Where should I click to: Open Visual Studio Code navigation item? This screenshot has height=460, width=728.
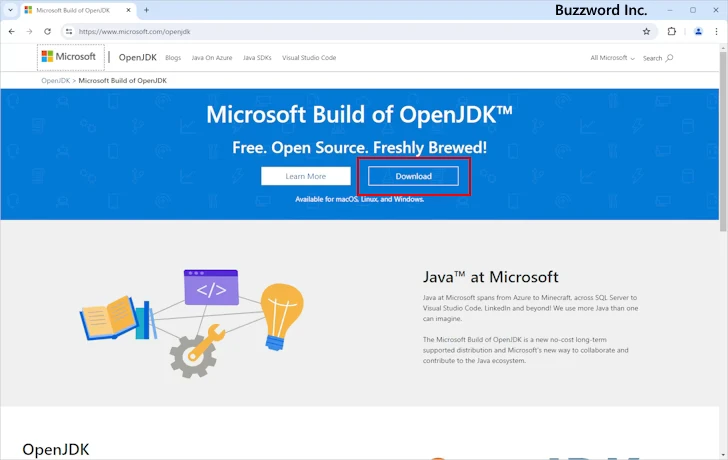(x=309, y=58)
